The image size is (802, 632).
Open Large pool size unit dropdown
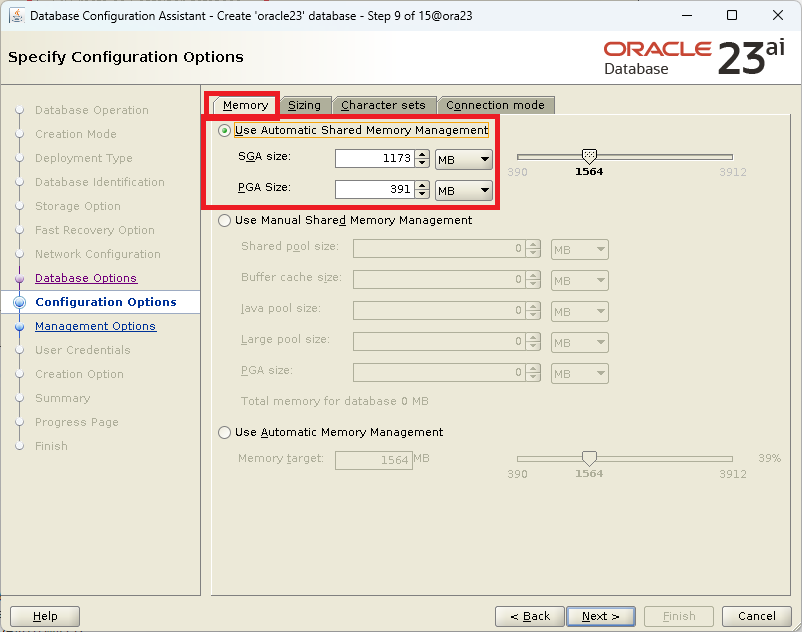pyautogui.click(x=580, y=343)
